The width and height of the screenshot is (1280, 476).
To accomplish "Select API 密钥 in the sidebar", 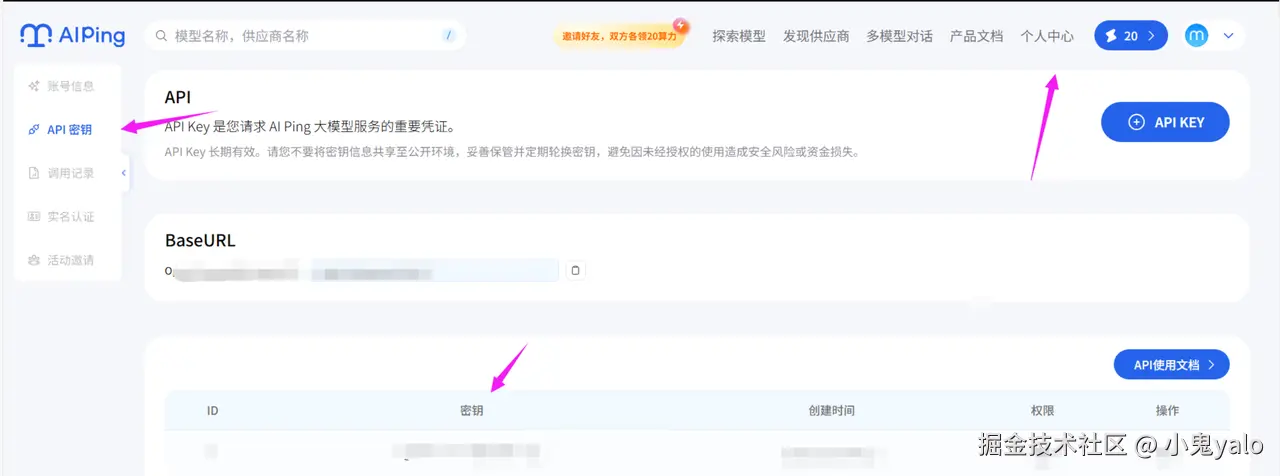I will coord(62,129).
